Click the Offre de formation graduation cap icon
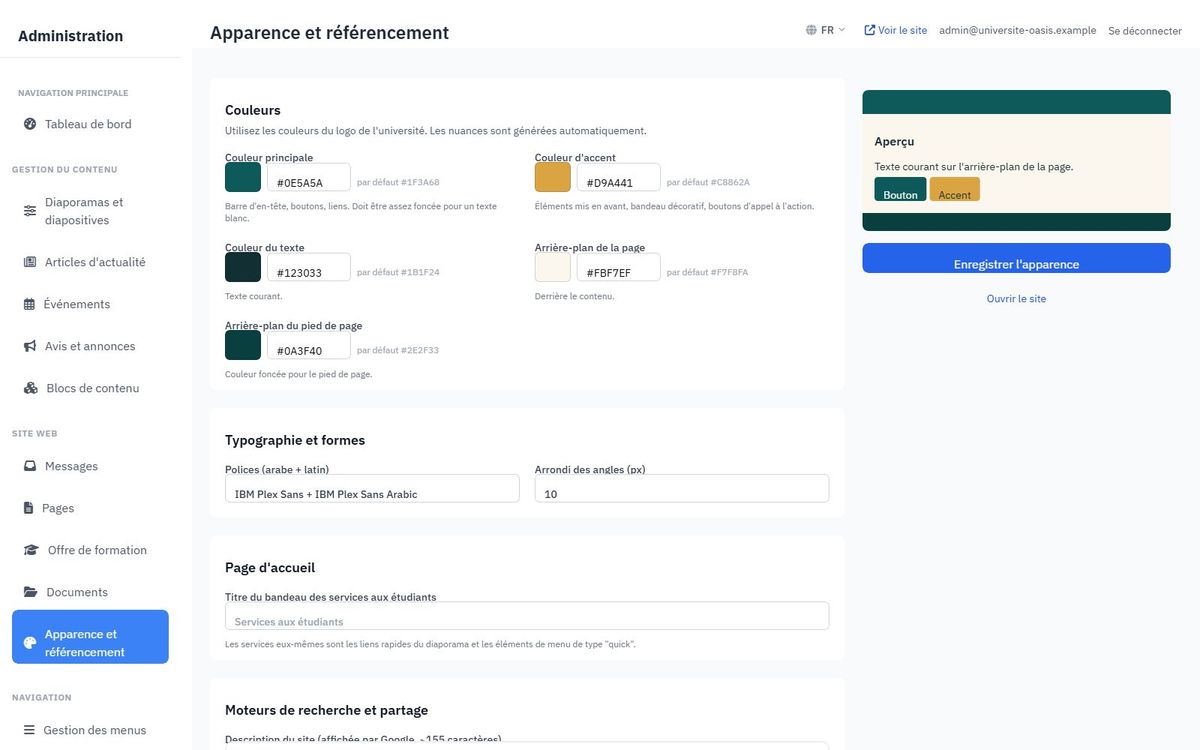 (31, 550)
